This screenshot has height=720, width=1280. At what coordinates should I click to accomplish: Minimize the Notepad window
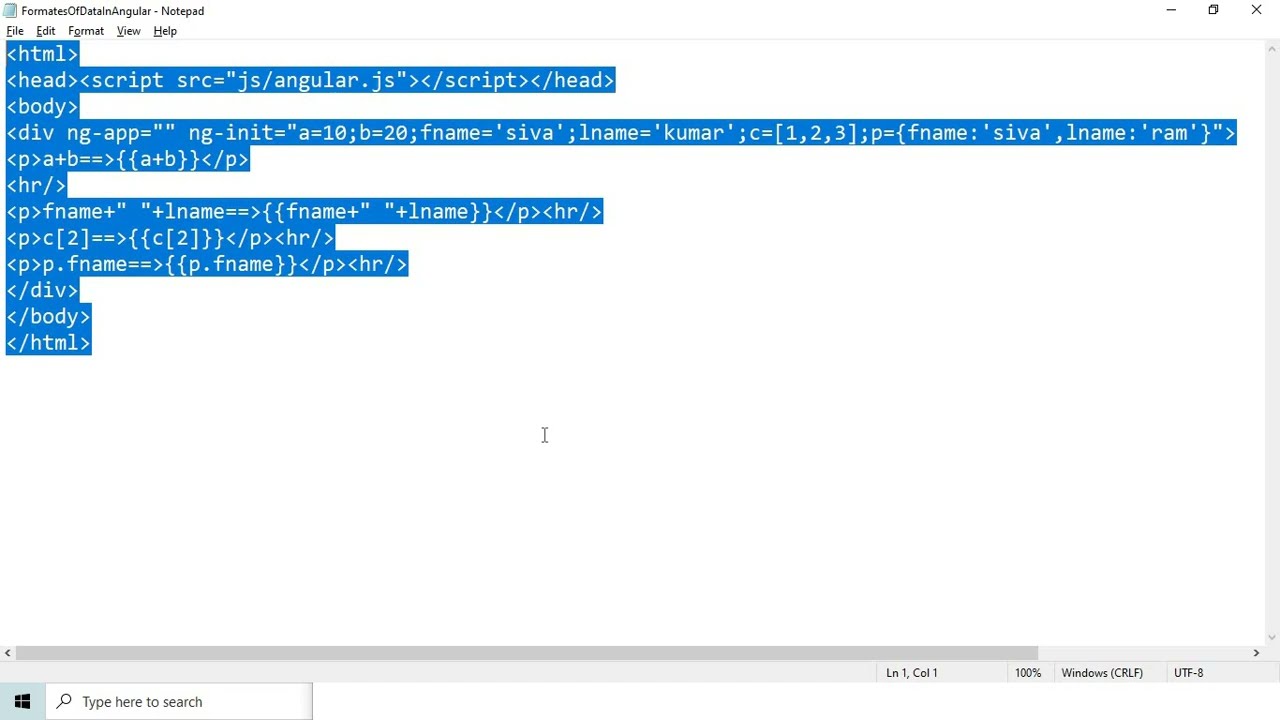tap(1171, 10)
